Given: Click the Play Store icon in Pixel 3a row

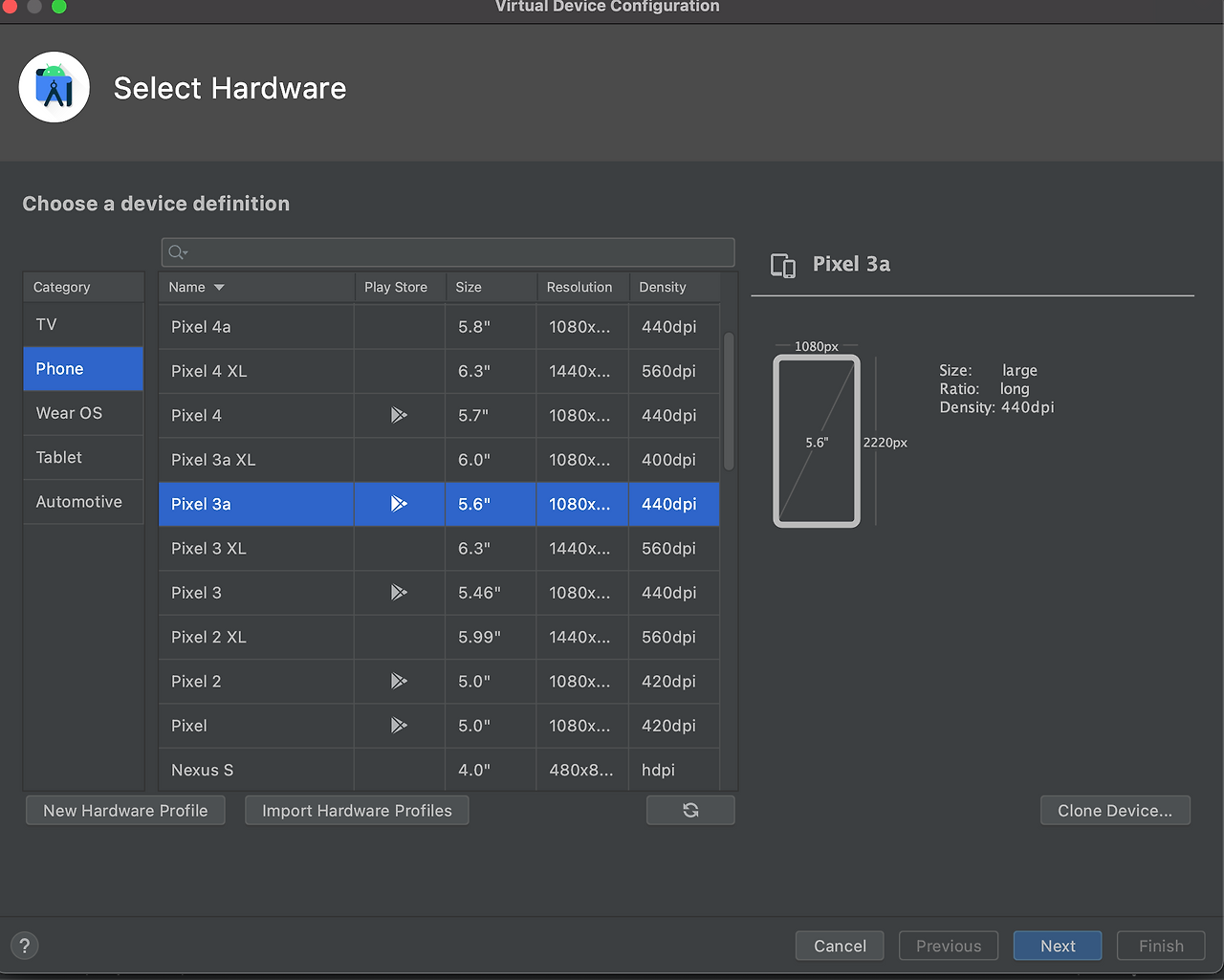Looking at the screenshot, I should (x=399, y=504).
